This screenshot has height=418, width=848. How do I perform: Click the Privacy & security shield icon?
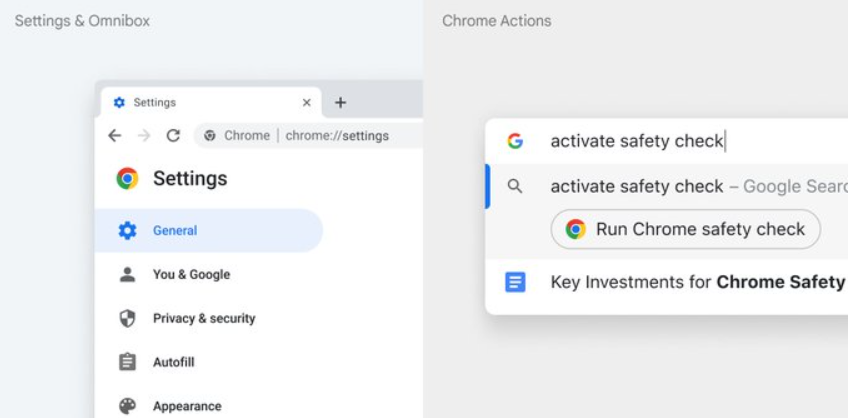click(127, 318)
